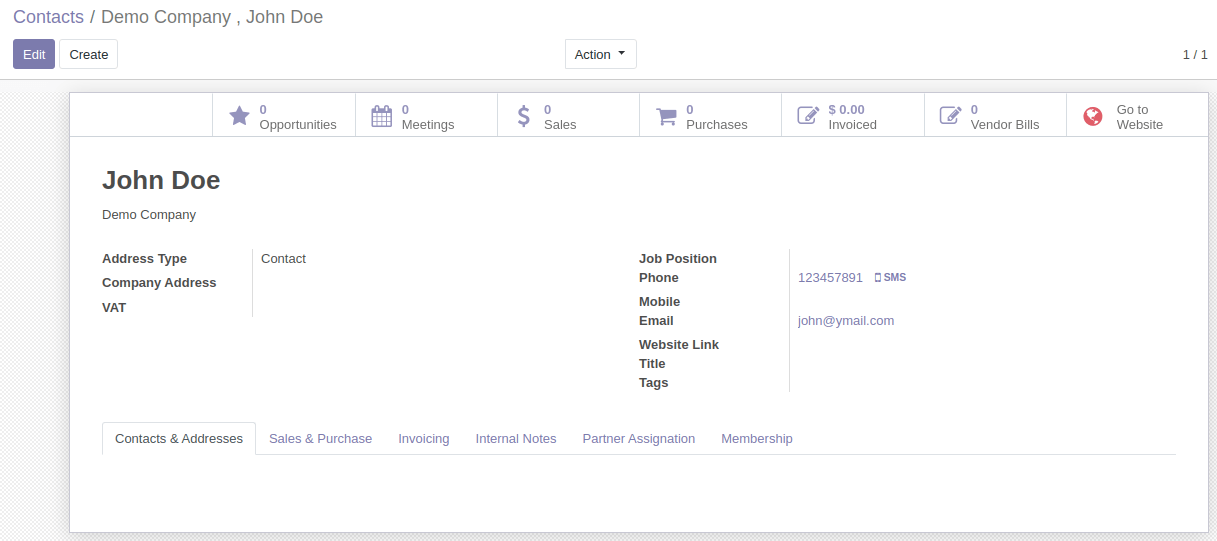Click the Edit button
The height and width of the screenshot is (541, 1217).
coord(34,54)
